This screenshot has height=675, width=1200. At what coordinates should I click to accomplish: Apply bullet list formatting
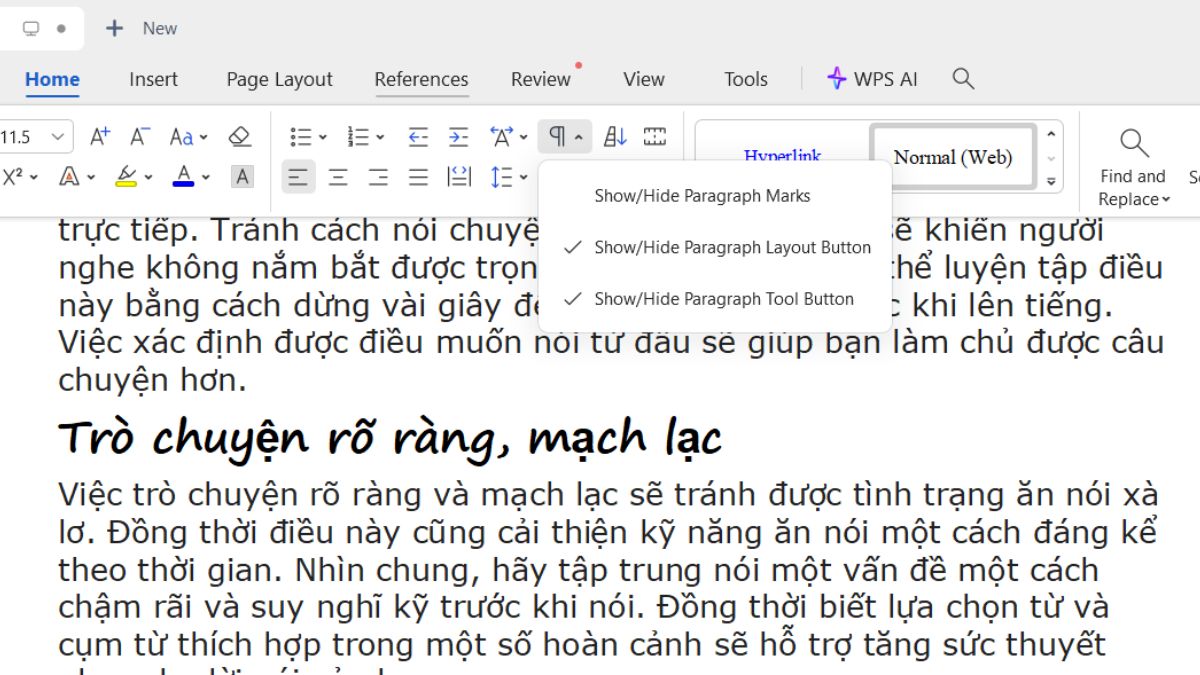click(x=301, y=137)
